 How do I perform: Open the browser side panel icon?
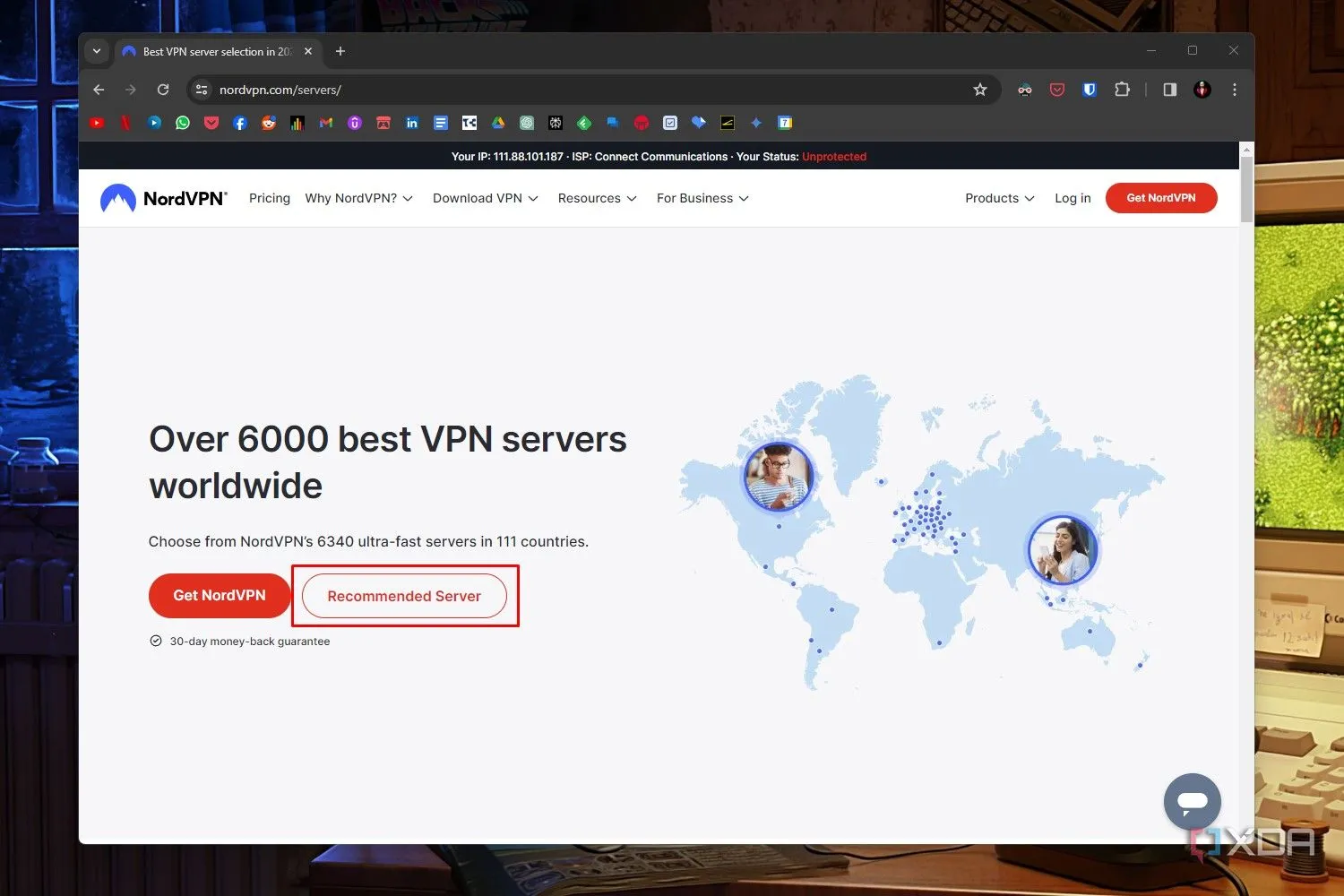(1168, 90)
